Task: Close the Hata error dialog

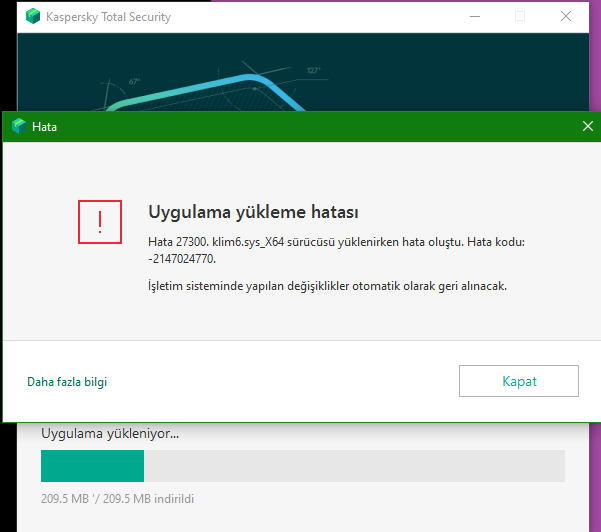Action: [x=588, y=126]
